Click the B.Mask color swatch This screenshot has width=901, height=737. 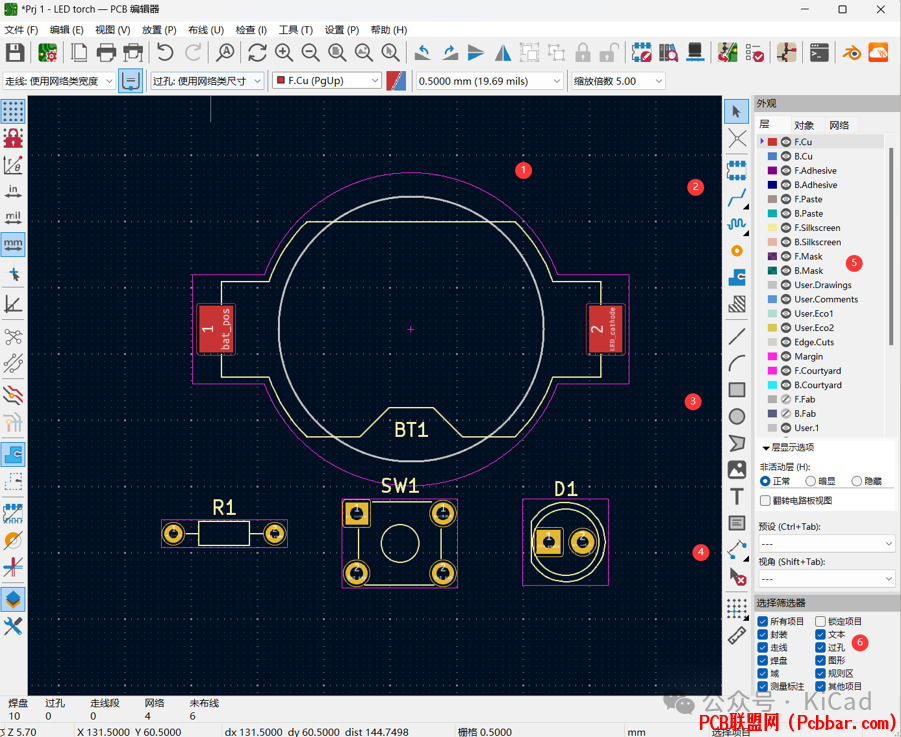point(772,271)
